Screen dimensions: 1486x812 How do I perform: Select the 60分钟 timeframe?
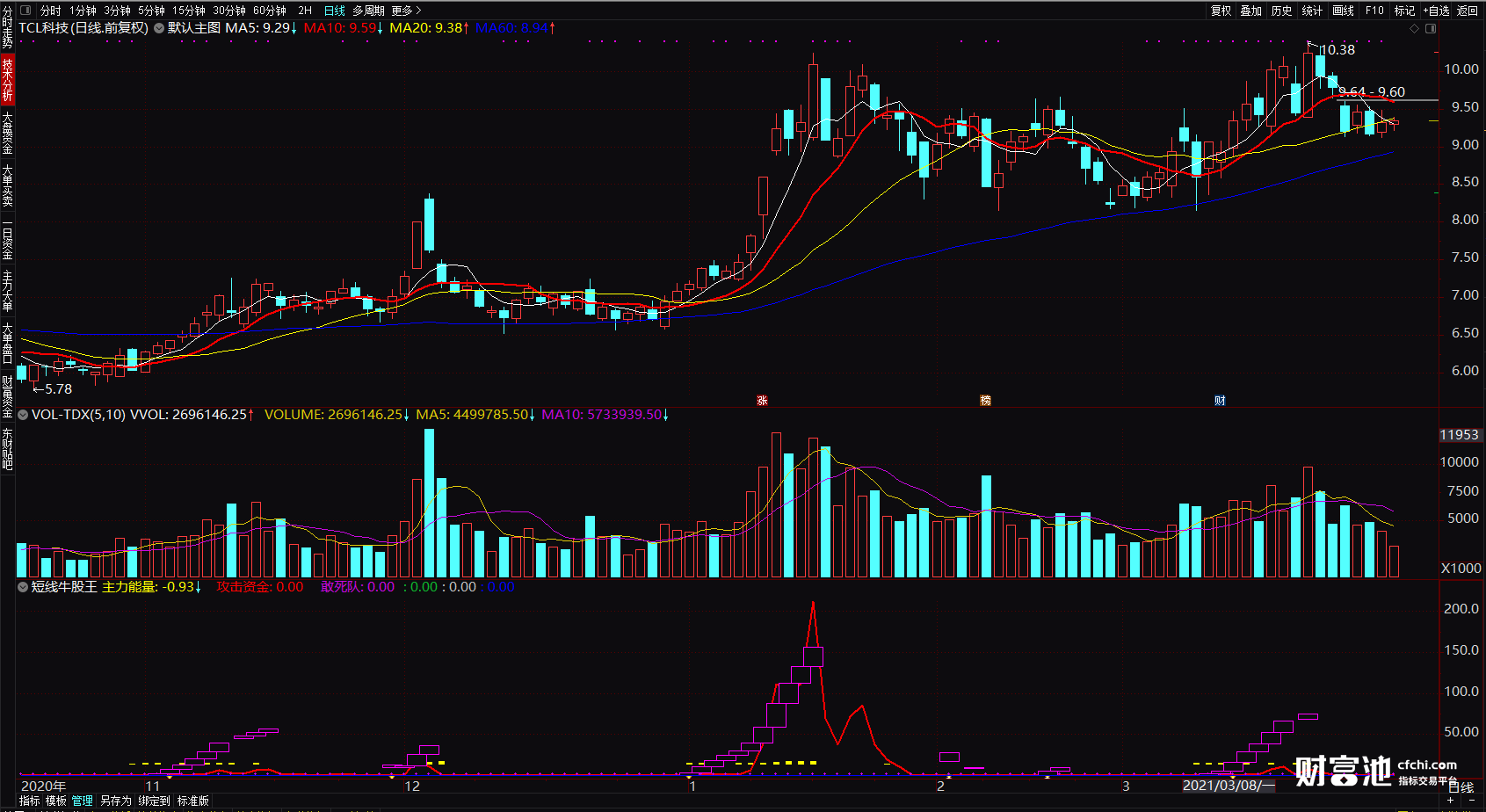270,11
